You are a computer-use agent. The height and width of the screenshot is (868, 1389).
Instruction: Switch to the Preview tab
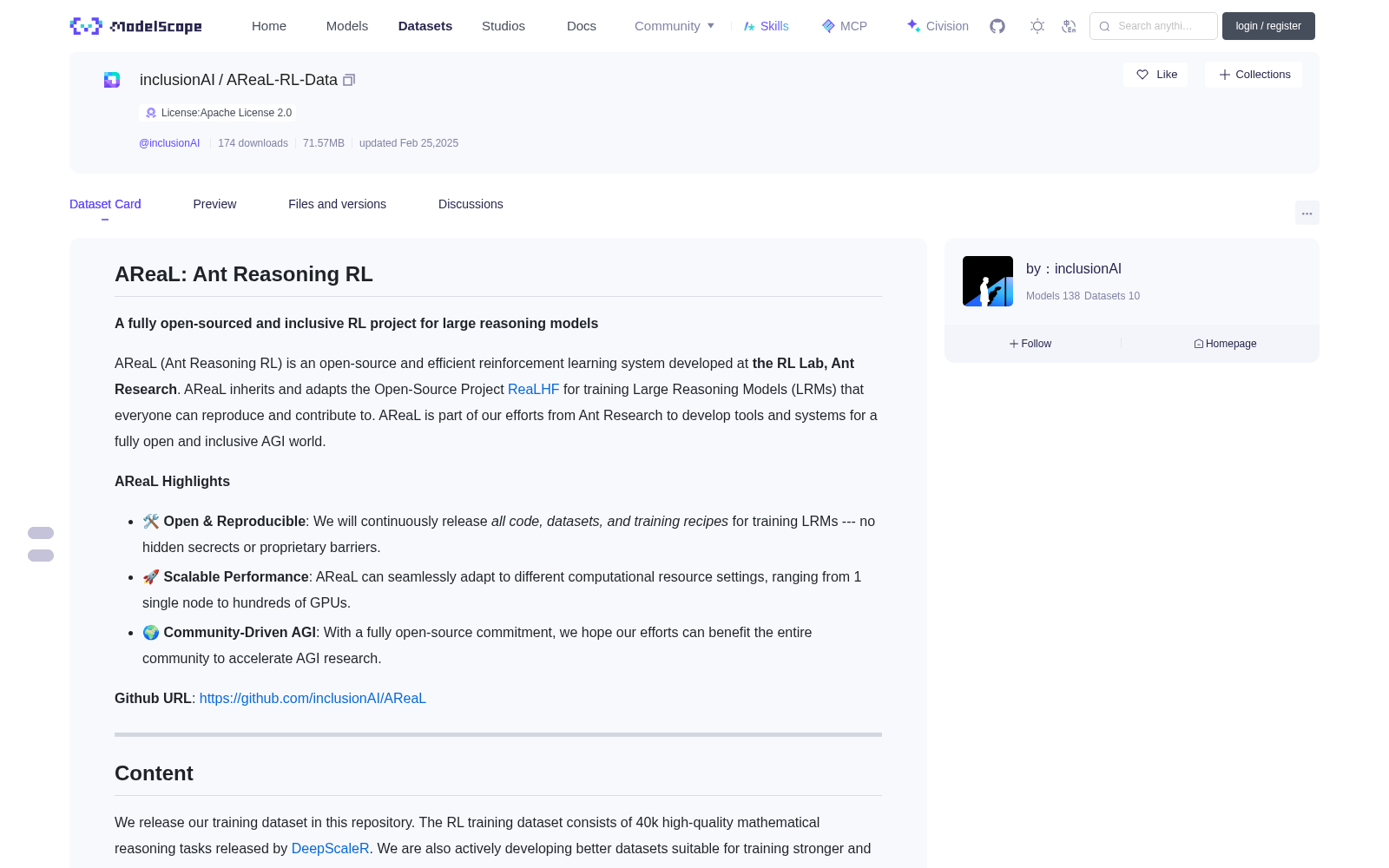214,204
